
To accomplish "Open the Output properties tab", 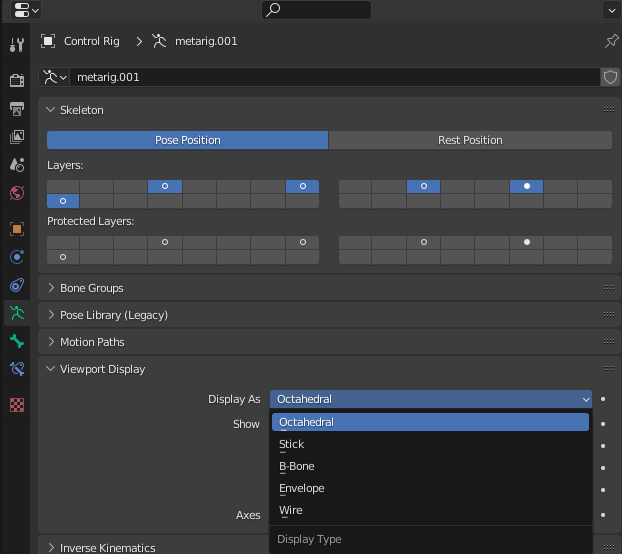I will tap(17, 109).
